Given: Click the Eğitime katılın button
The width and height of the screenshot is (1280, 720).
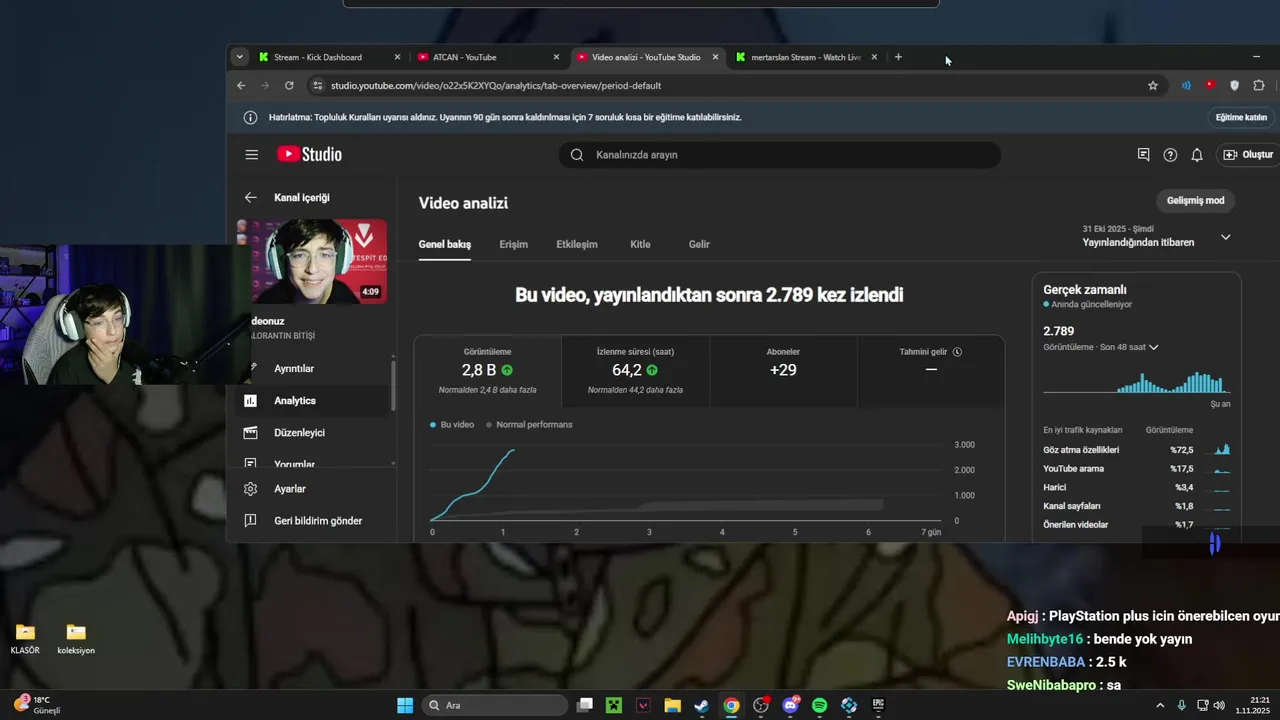Looking at the screenshot, I should (1241, 117).
